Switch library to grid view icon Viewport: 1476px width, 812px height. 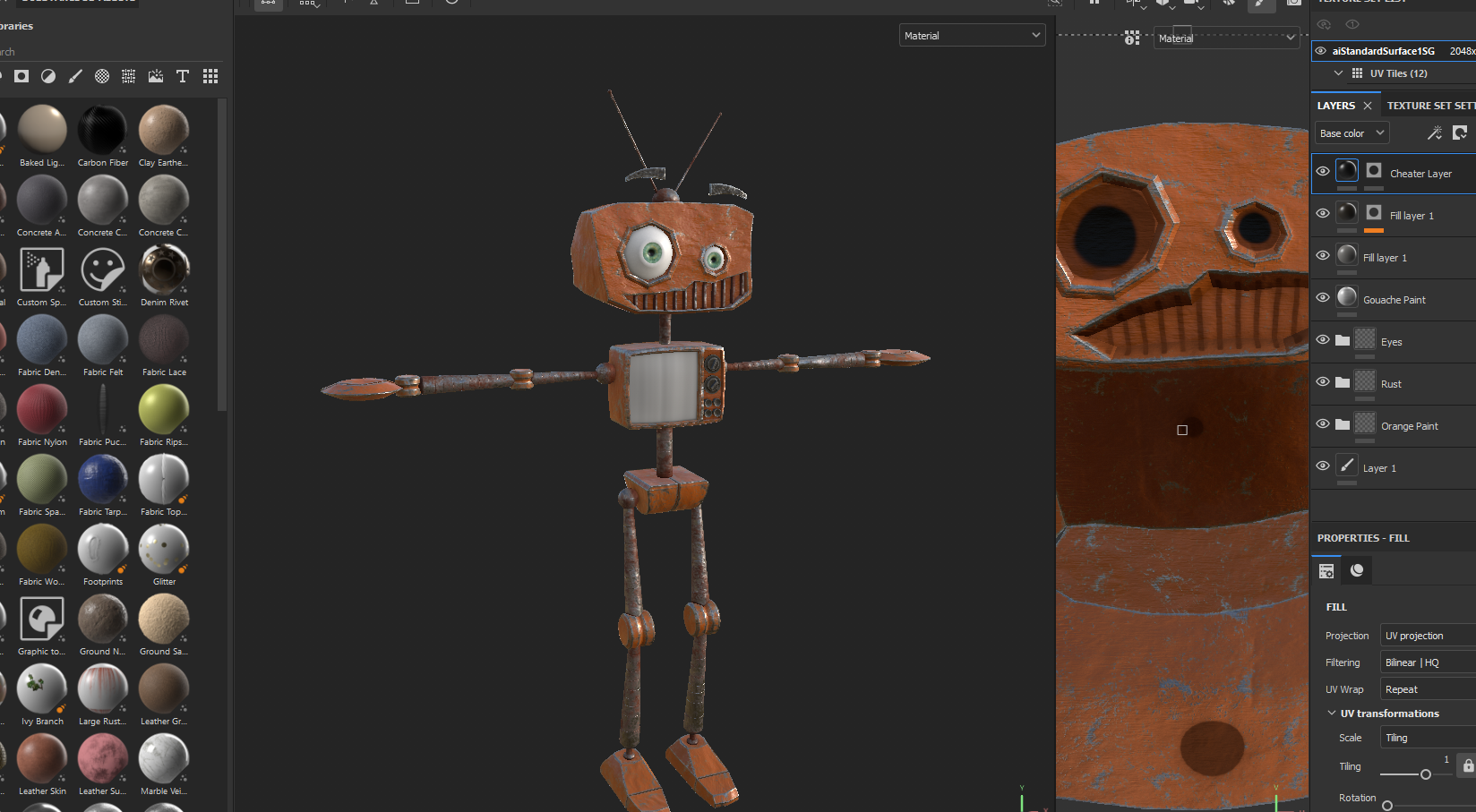pos(210,76)
